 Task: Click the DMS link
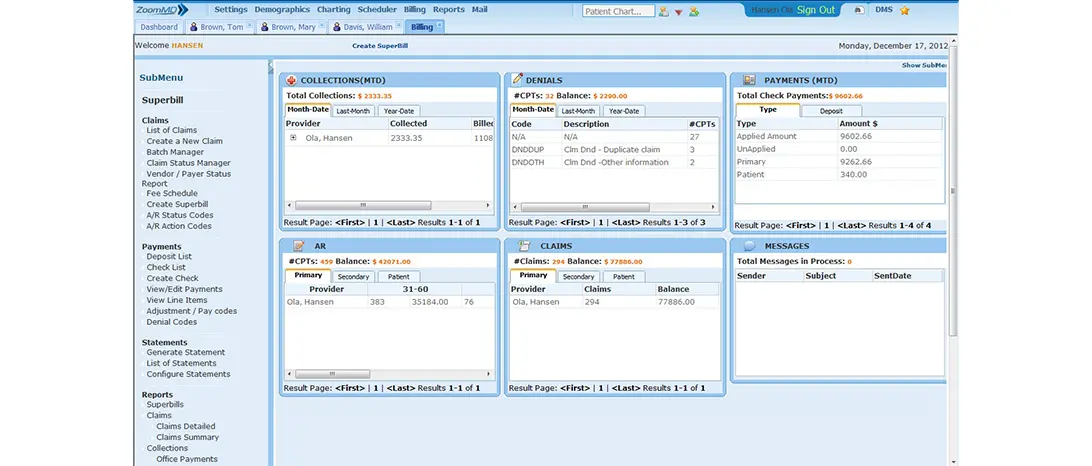[882, 10]
